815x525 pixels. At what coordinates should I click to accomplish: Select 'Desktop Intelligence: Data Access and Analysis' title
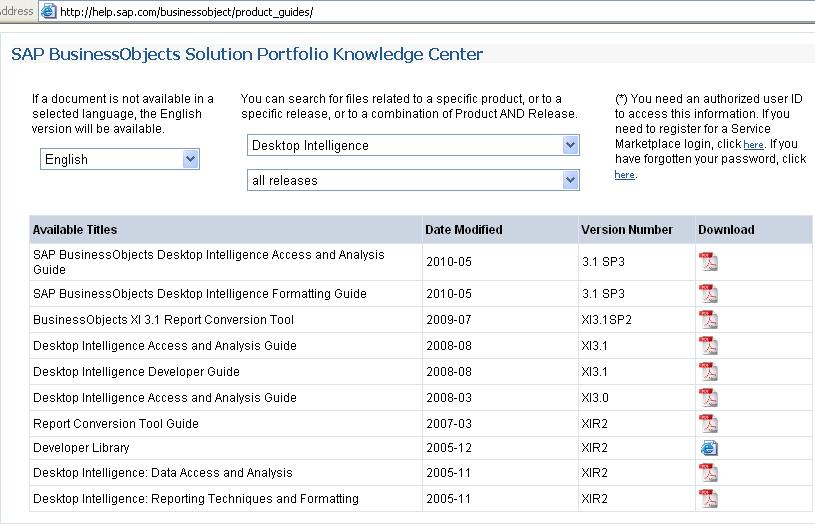(163, 472)
